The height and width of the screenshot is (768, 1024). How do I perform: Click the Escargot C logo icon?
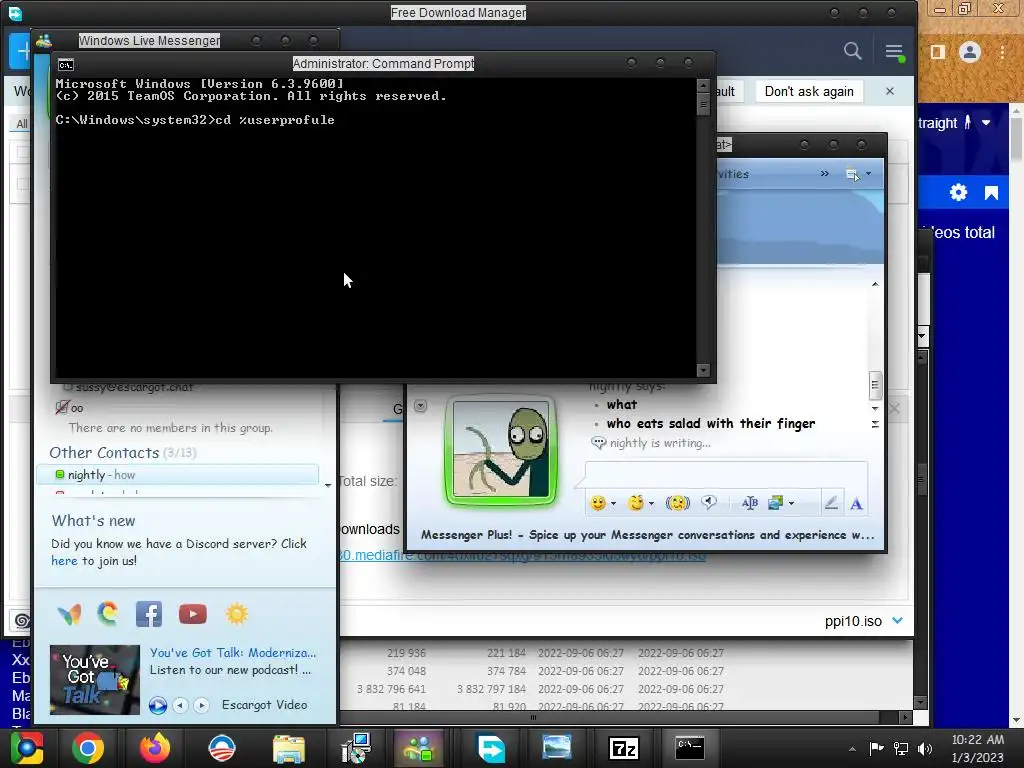coord(108,613)
